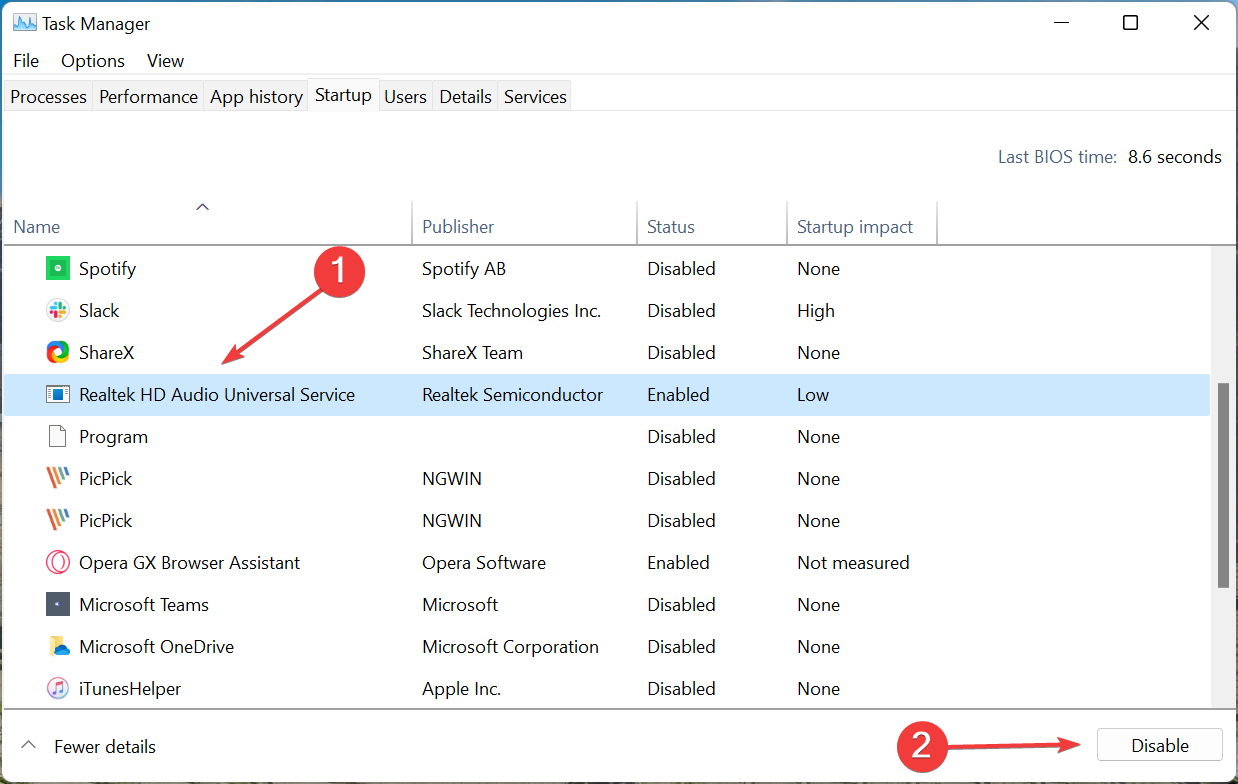Image resolution: width=1238 pixels, height=784 pixels.
Task: Click the vertical scrollbar thumb
Action: [1222, 484]
